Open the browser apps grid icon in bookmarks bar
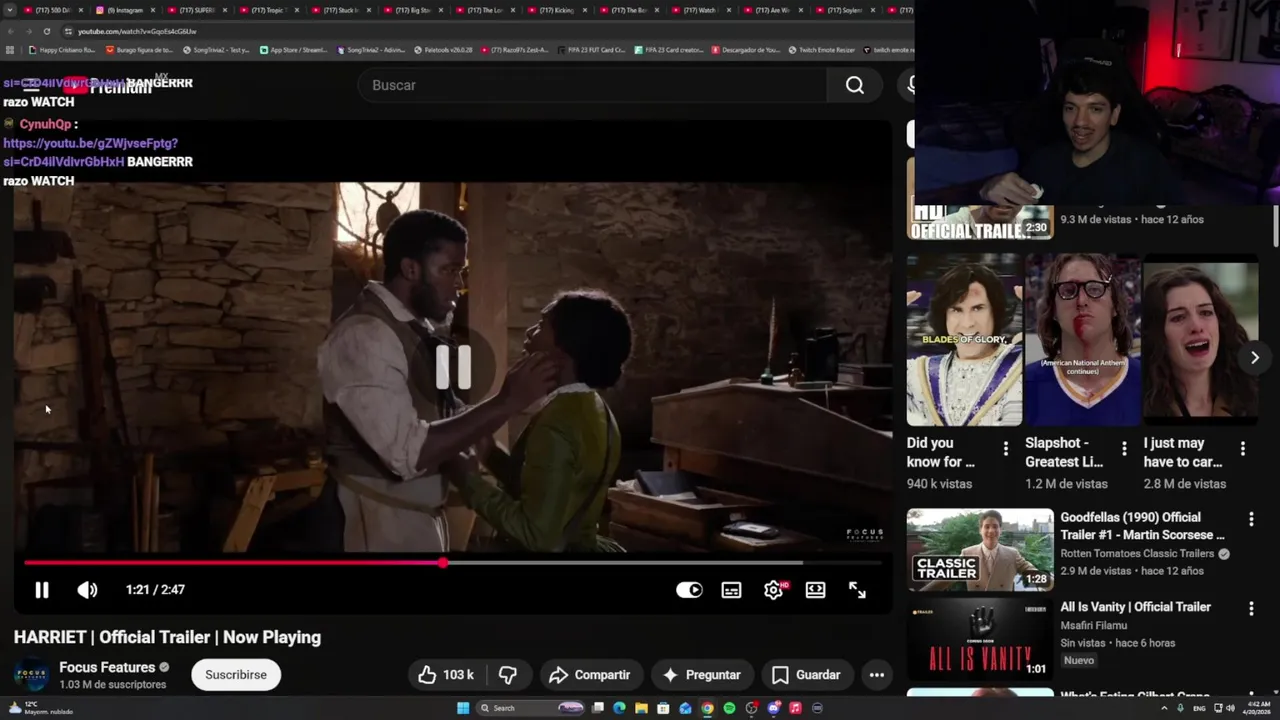This screenshot has height=720, width=1280. (10, 49)
